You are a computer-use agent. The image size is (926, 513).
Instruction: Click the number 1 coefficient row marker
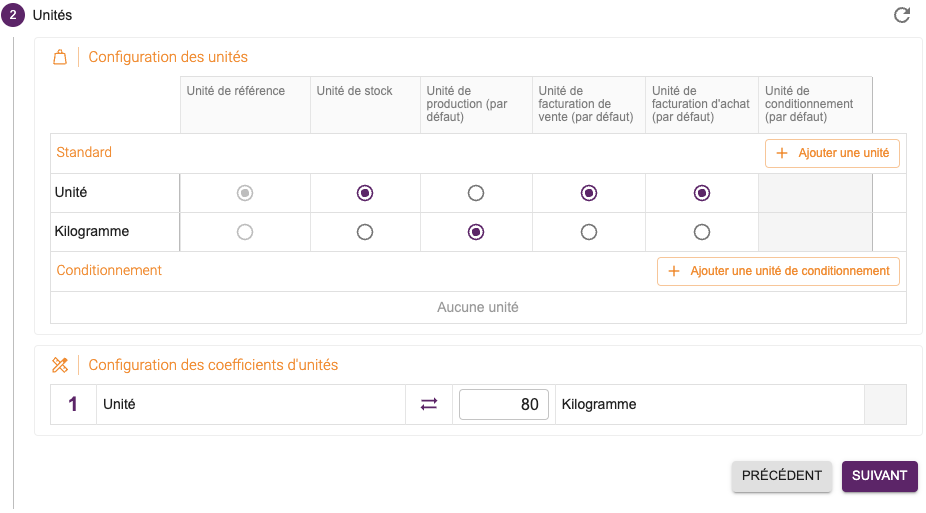point(73,404)
